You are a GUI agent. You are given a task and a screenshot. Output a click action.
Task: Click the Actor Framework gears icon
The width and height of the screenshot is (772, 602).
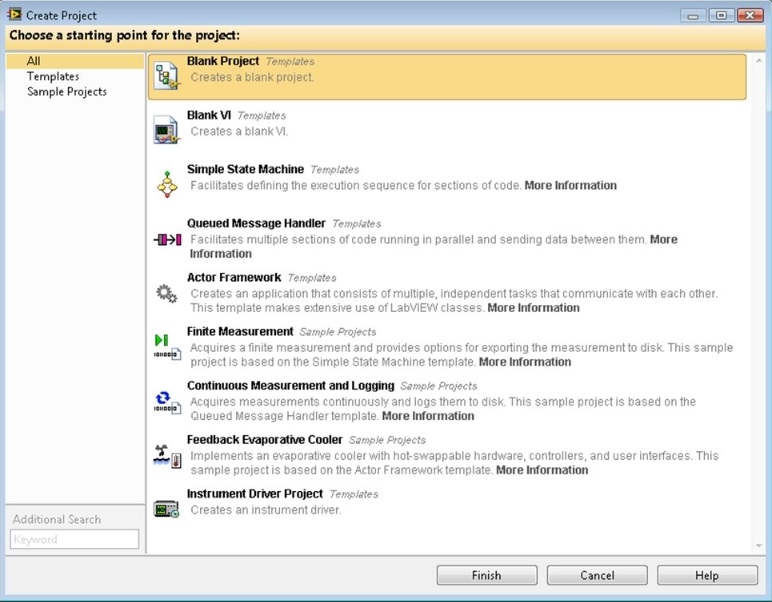(x=166, y=293)
